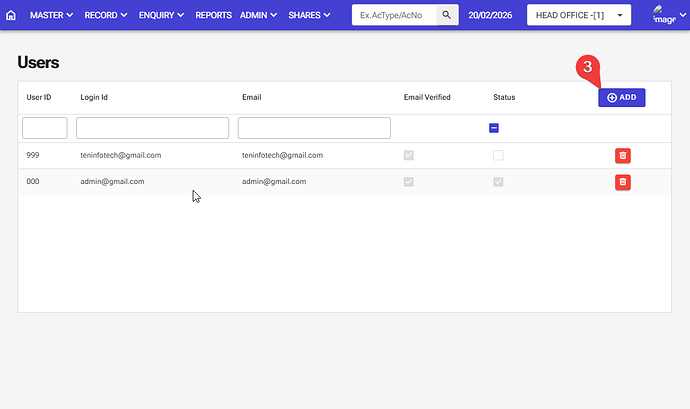Delete user 999 with trash icon

[622, 155]
